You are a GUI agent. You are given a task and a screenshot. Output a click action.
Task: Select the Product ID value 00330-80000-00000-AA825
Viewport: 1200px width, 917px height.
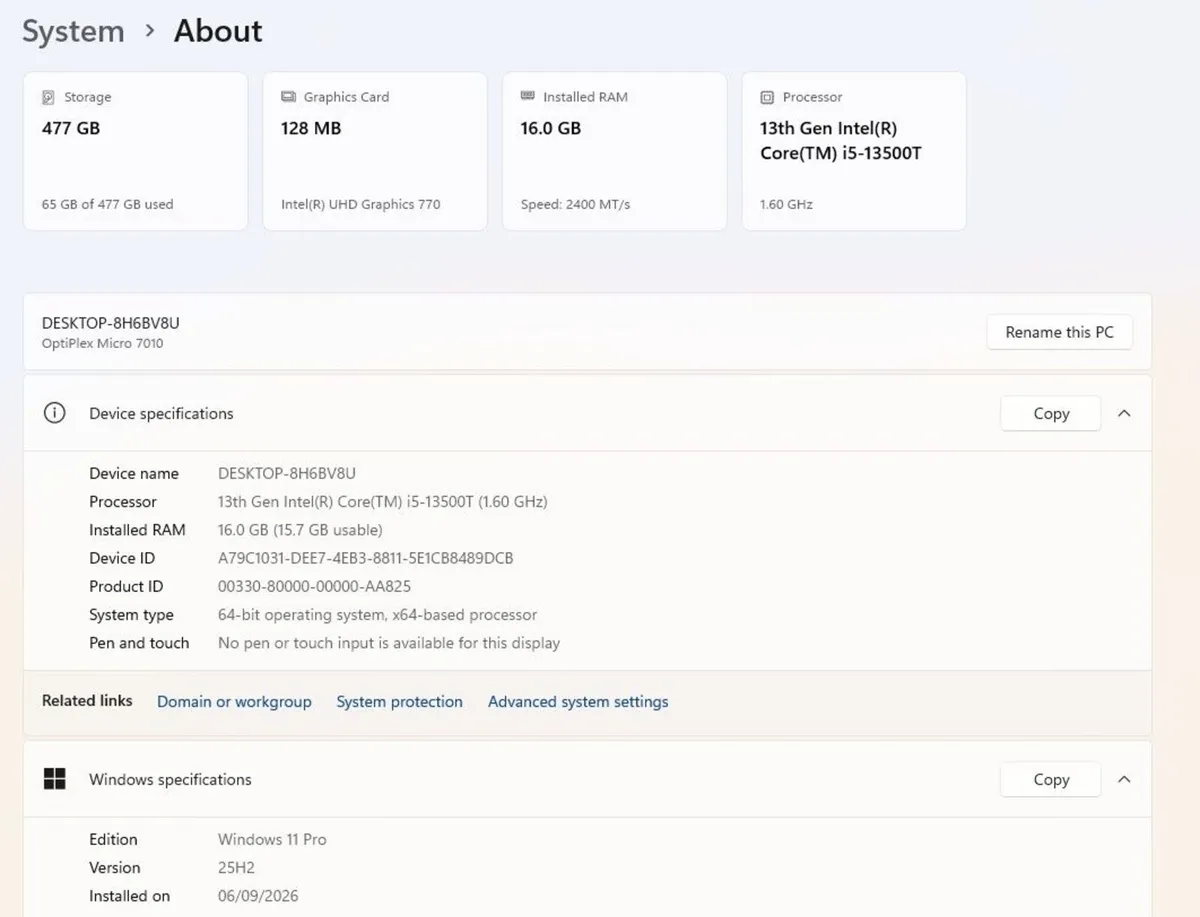click(x=314, y=586)
